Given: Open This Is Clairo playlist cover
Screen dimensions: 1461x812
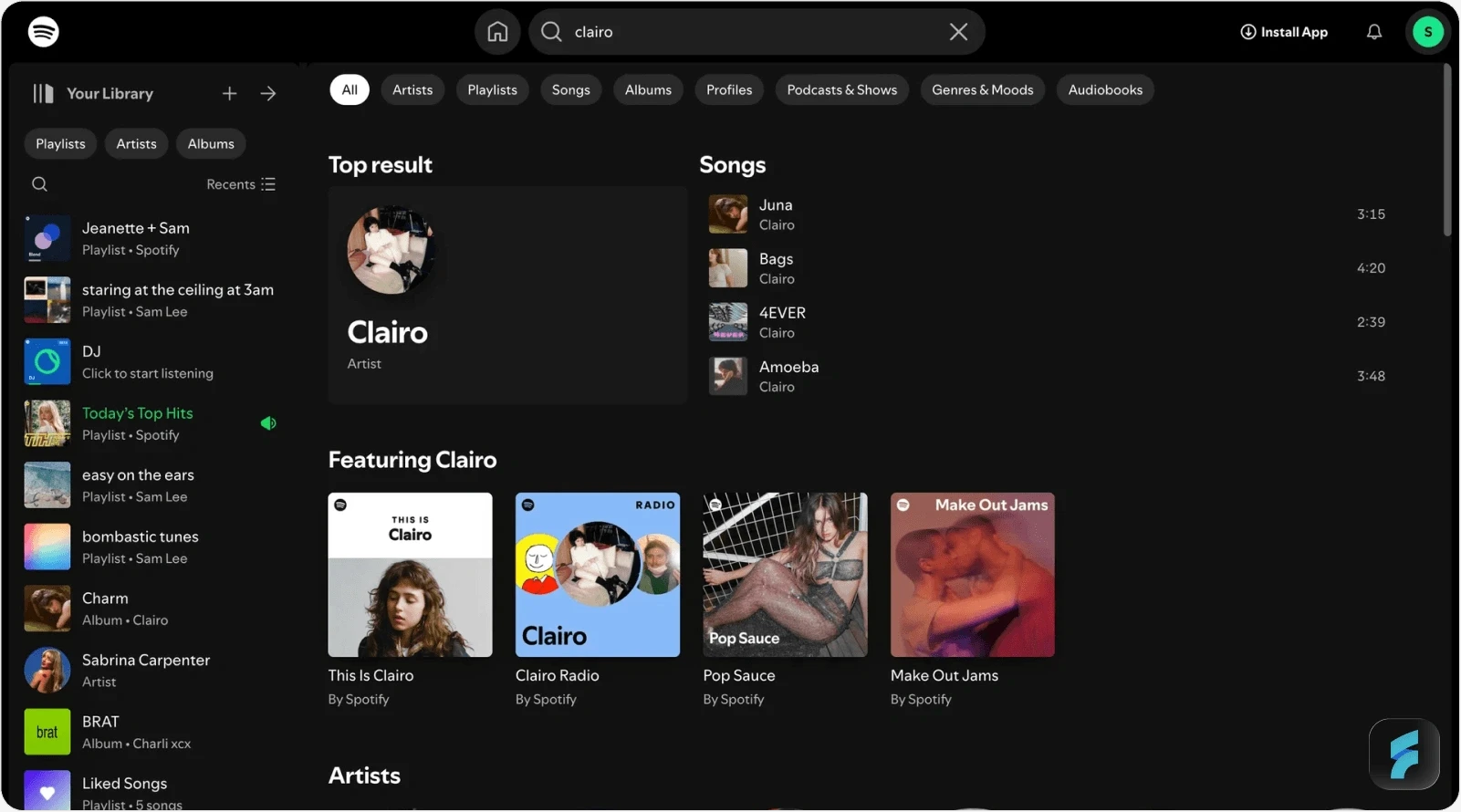Looking at the screenshot, I should pyautogui.click(x=411, y=575).
